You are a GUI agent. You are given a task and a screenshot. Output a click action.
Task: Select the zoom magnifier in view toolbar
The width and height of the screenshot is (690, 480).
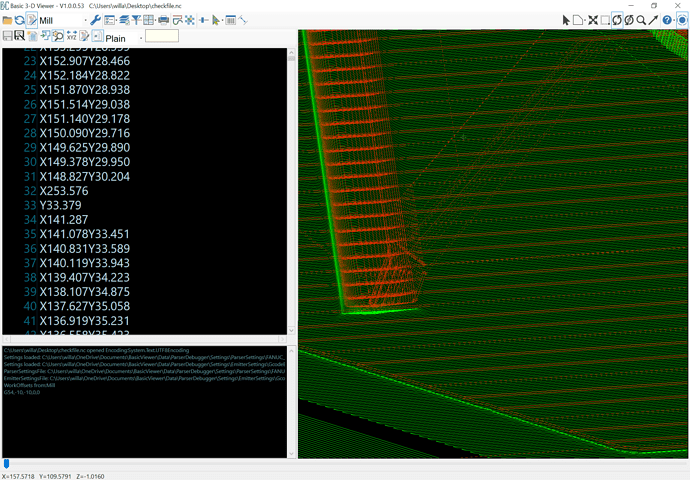641,20
